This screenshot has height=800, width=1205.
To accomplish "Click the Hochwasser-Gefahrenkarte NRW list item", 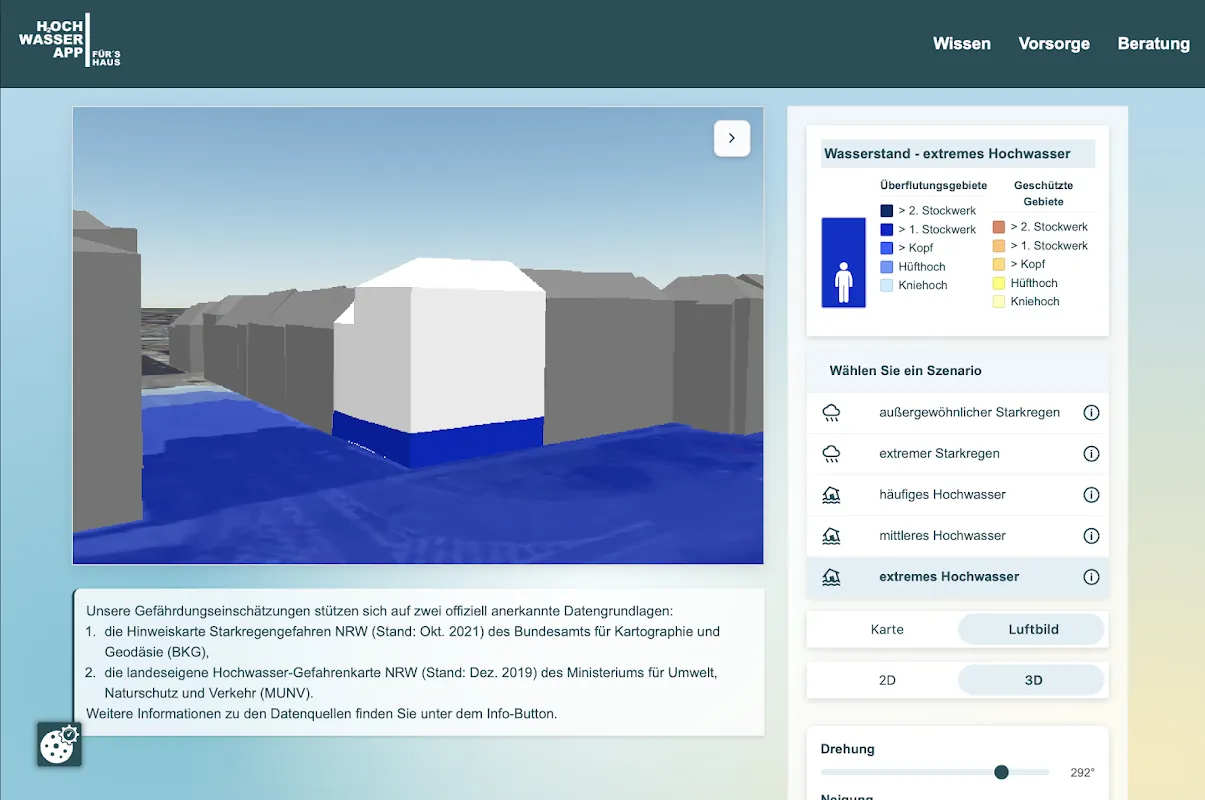I will (x=410, y=682).
